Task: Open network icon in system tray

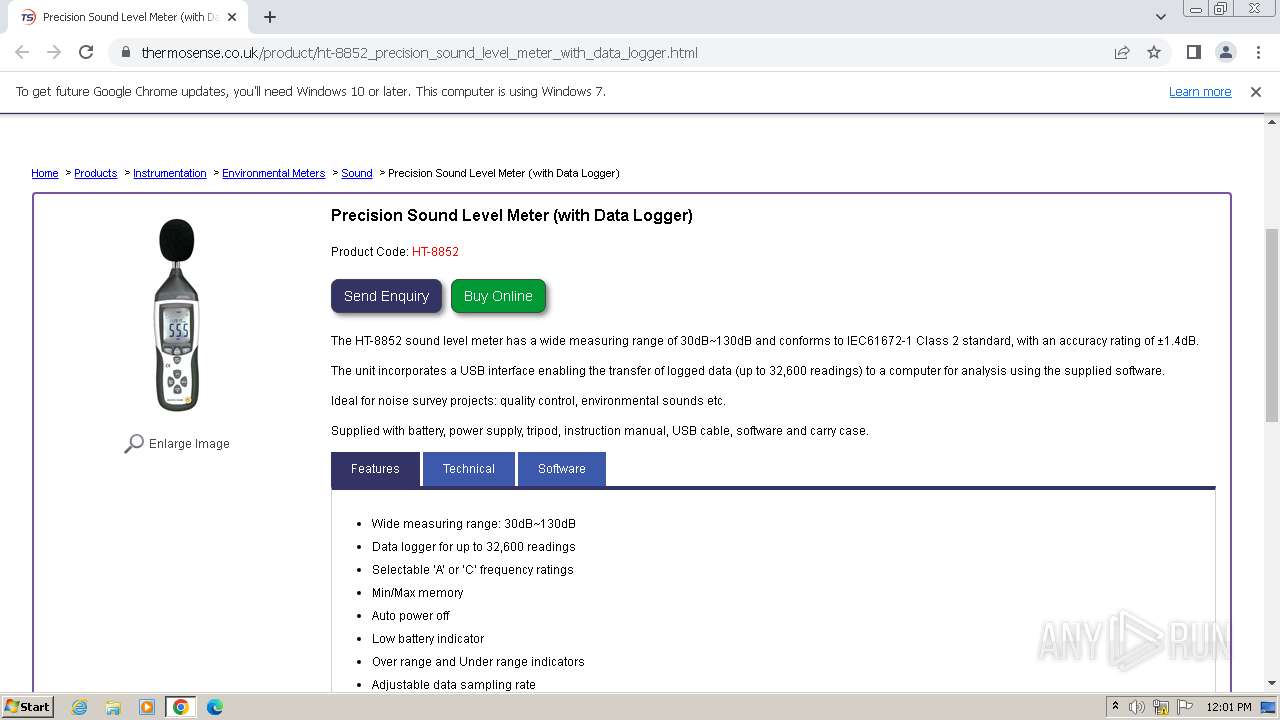Action: pos(1161,707)
